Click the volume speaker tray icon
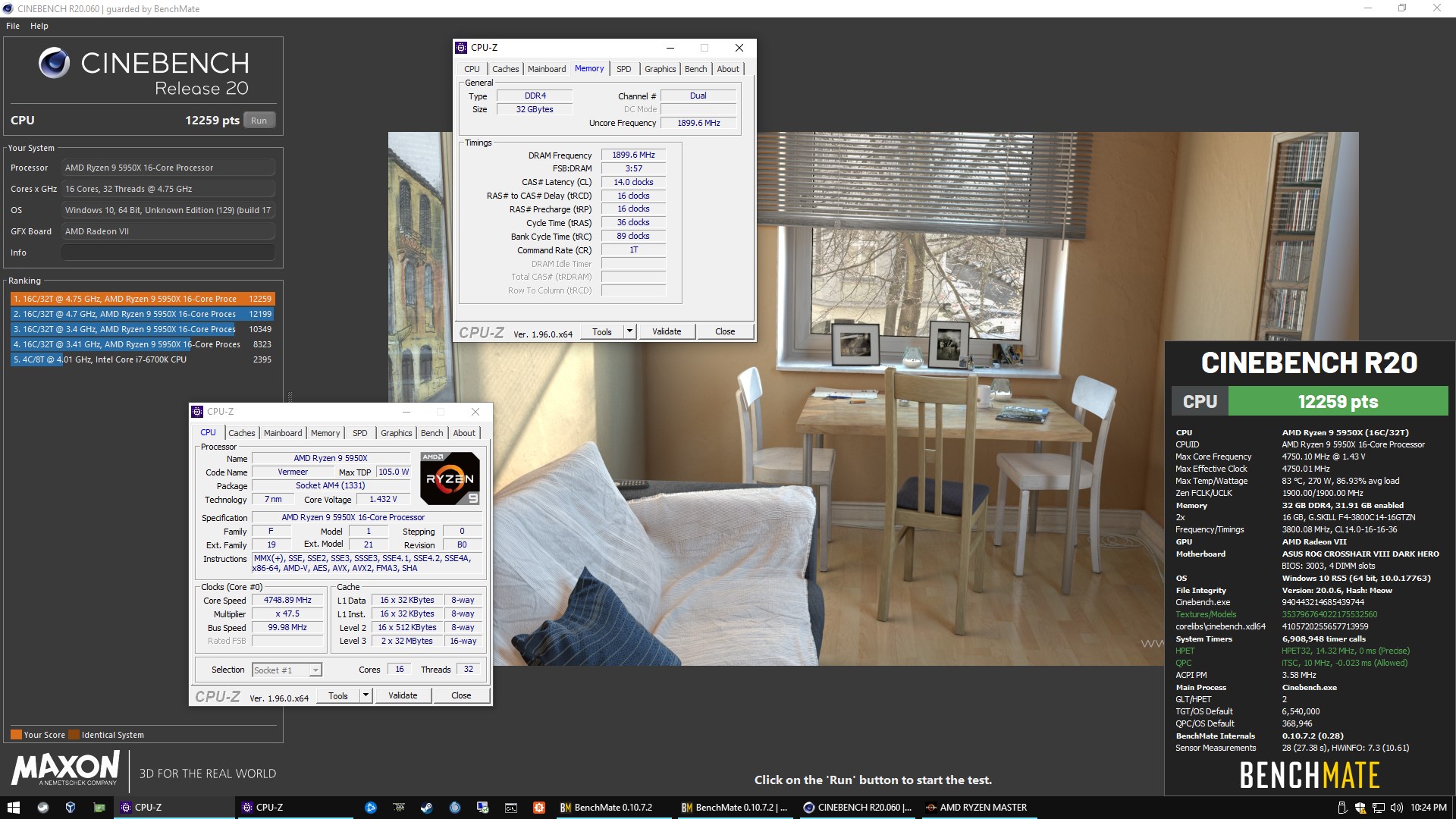Image resolution: width=1456 pixels, height=819 pixels. (x=1396, y=808)
